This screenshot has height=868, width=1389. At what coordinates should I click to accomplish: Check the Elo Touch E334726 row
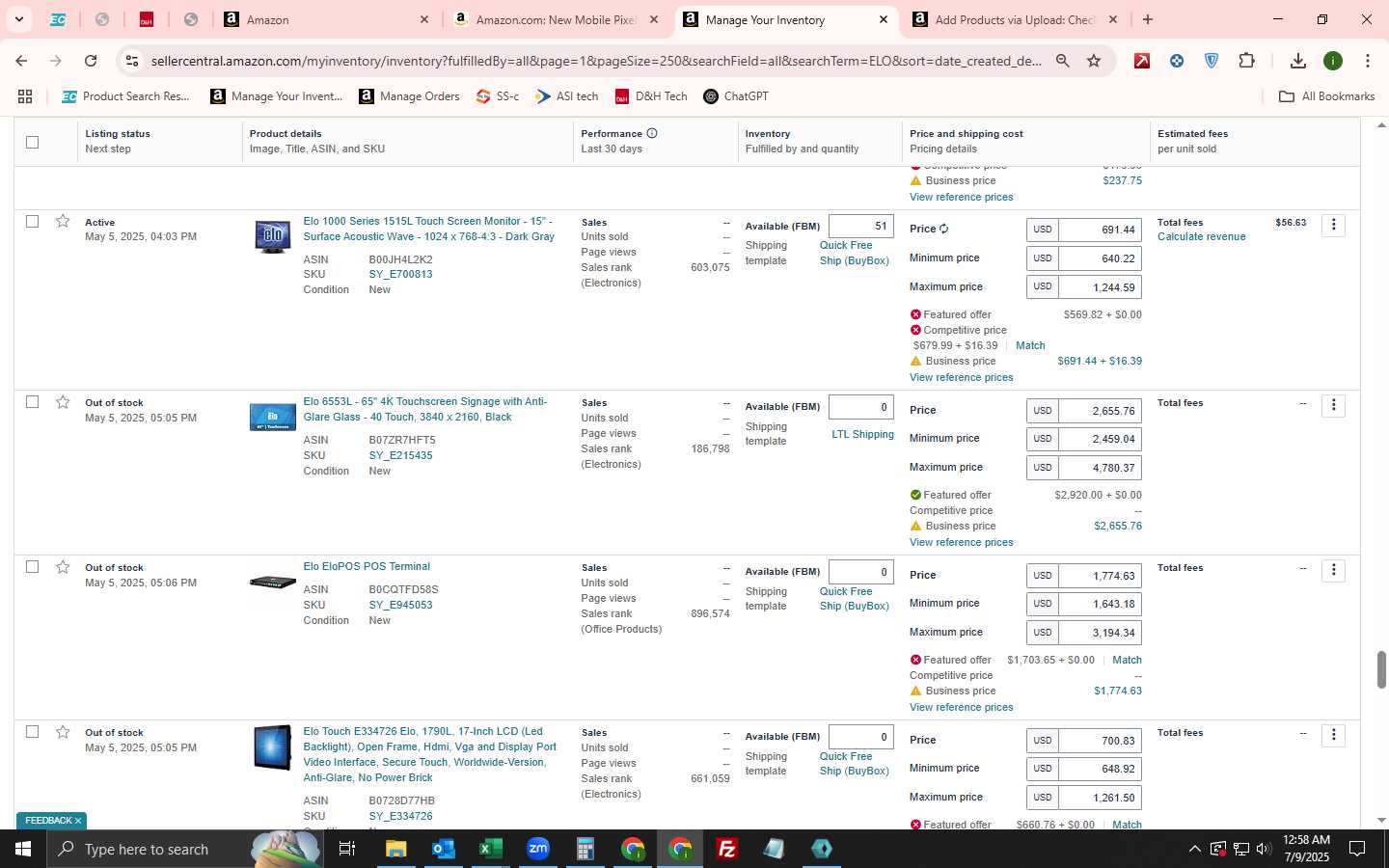click(x=32, y=732)
